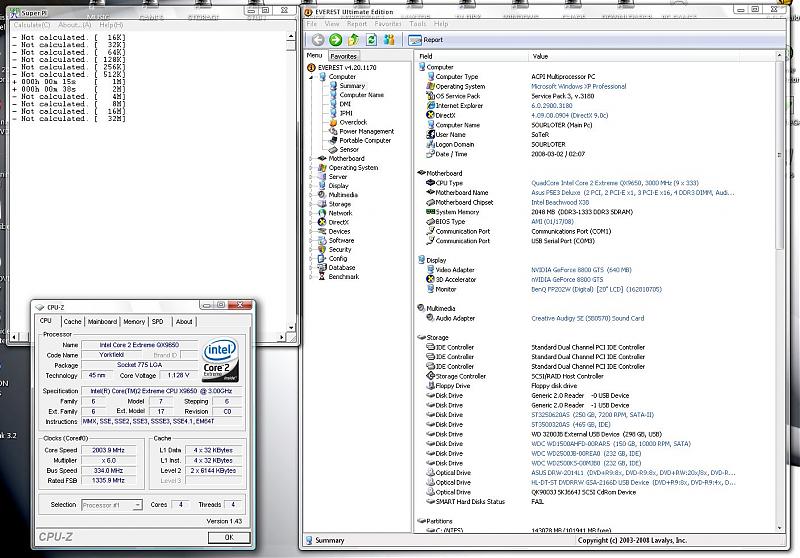The image size is (800, 558).
Task: Open File menu in EVEREST
Action: (x=312, y=24)
